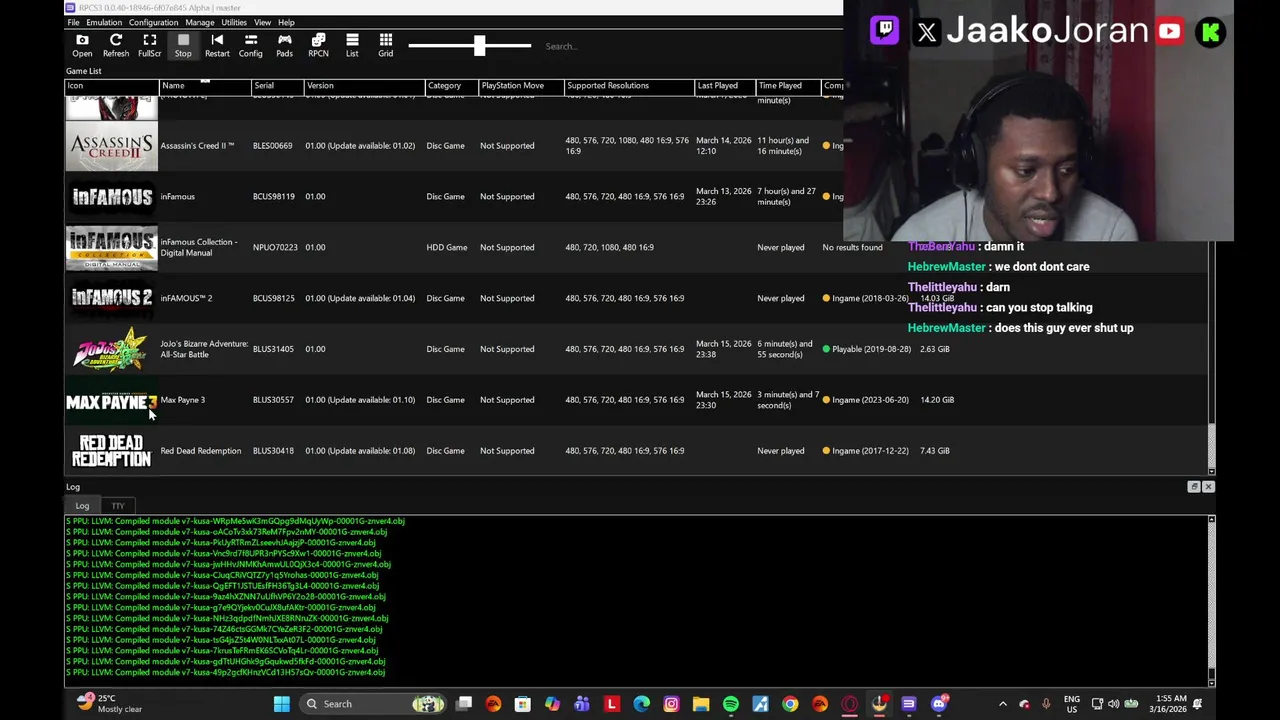Switch to fullscreen with FullScr icon
The image size is (1280, 720).
pos(149,45)
